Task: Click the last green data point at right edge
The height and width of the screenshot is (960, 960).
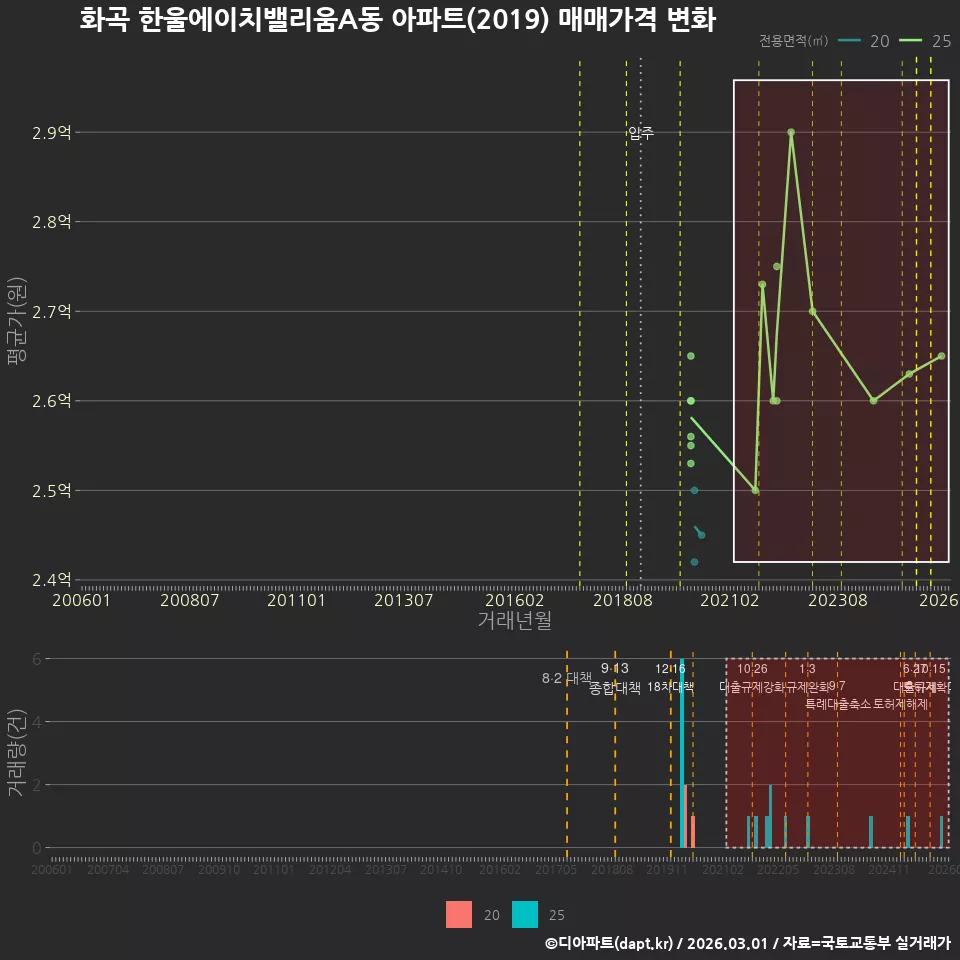Action: 941,356
